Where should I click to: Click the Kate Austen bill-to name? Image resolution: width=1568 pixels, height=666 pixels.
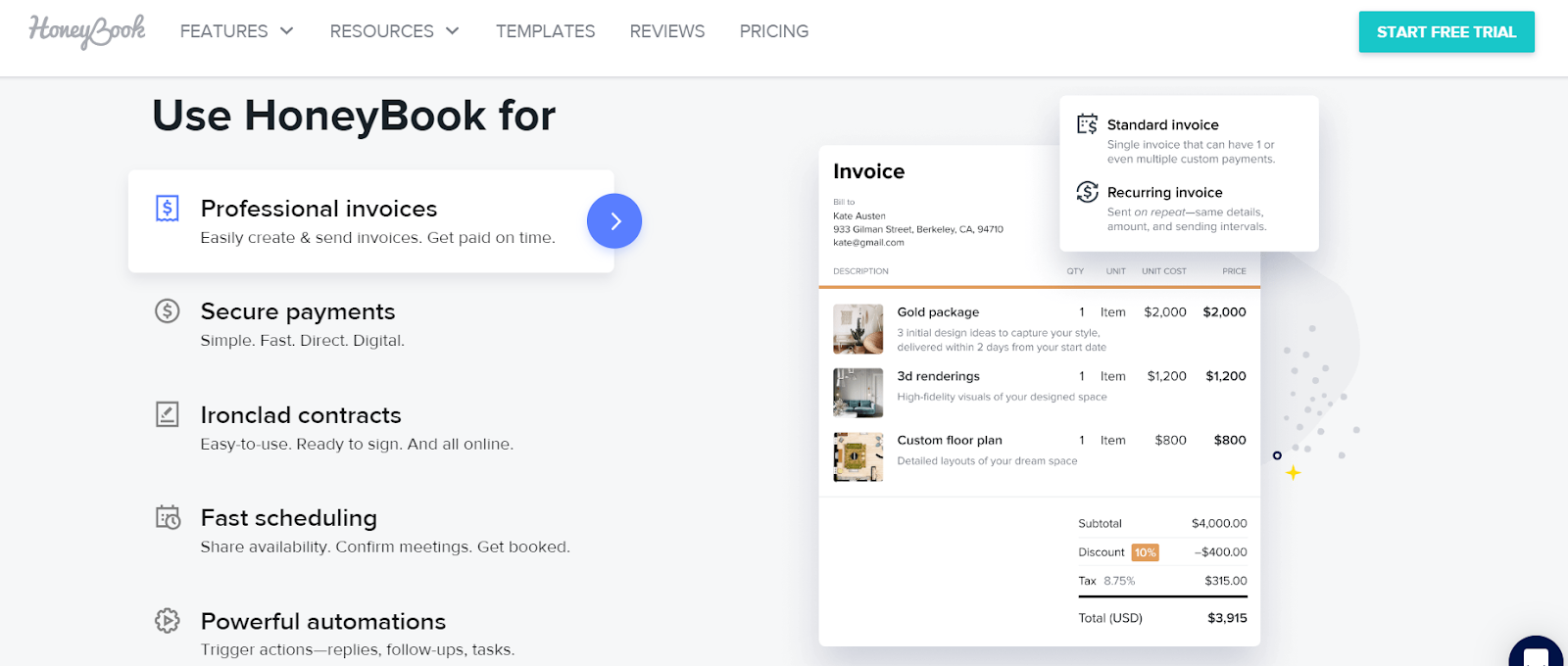pyautogui.click(x=859, y=215)
